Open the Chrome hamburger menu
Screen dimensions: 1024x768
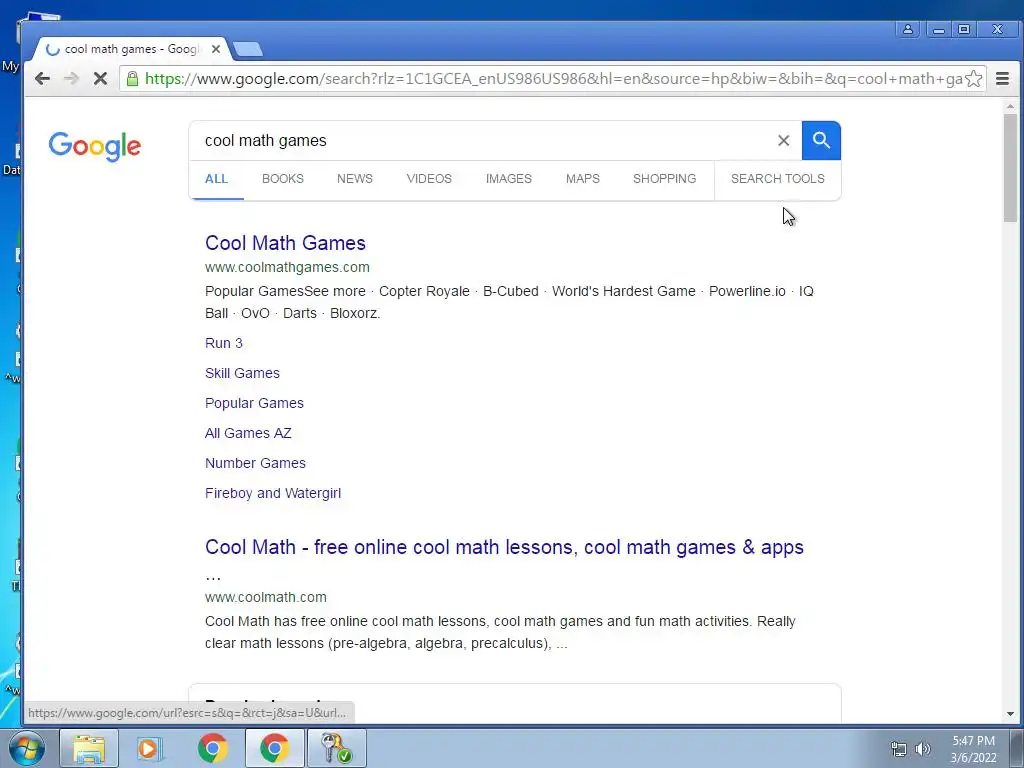(1002, 79)
